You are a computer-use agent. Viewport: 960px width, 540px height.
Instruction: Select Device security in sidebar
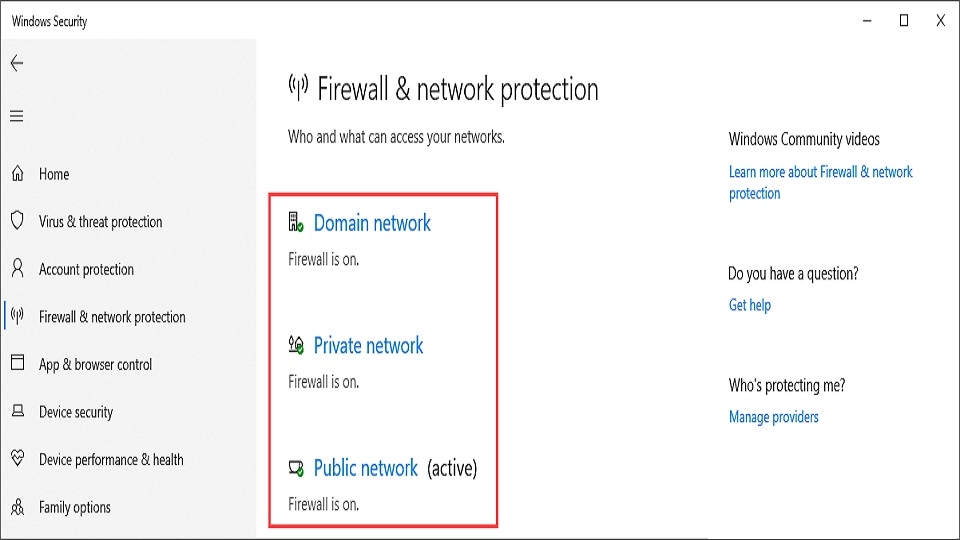(x=76, y=412)
